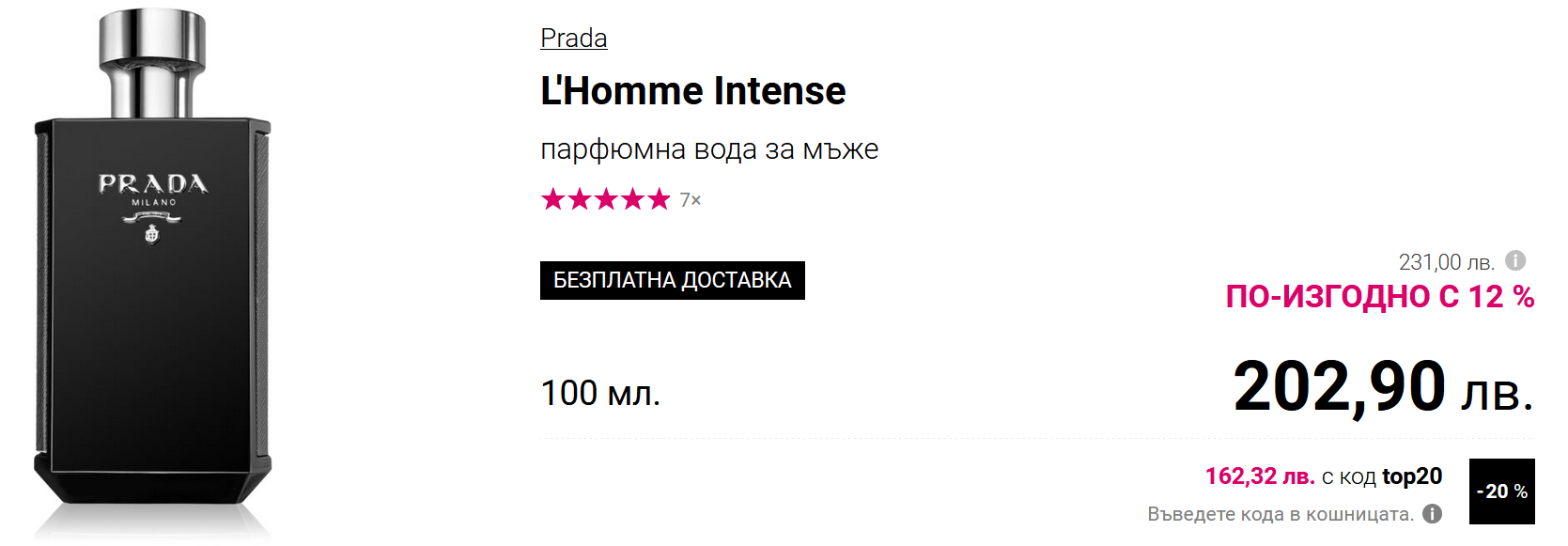Viewport: 1568px width, 546px height.
Task: Select the 100 мл. size option
Action: [600, 393]
